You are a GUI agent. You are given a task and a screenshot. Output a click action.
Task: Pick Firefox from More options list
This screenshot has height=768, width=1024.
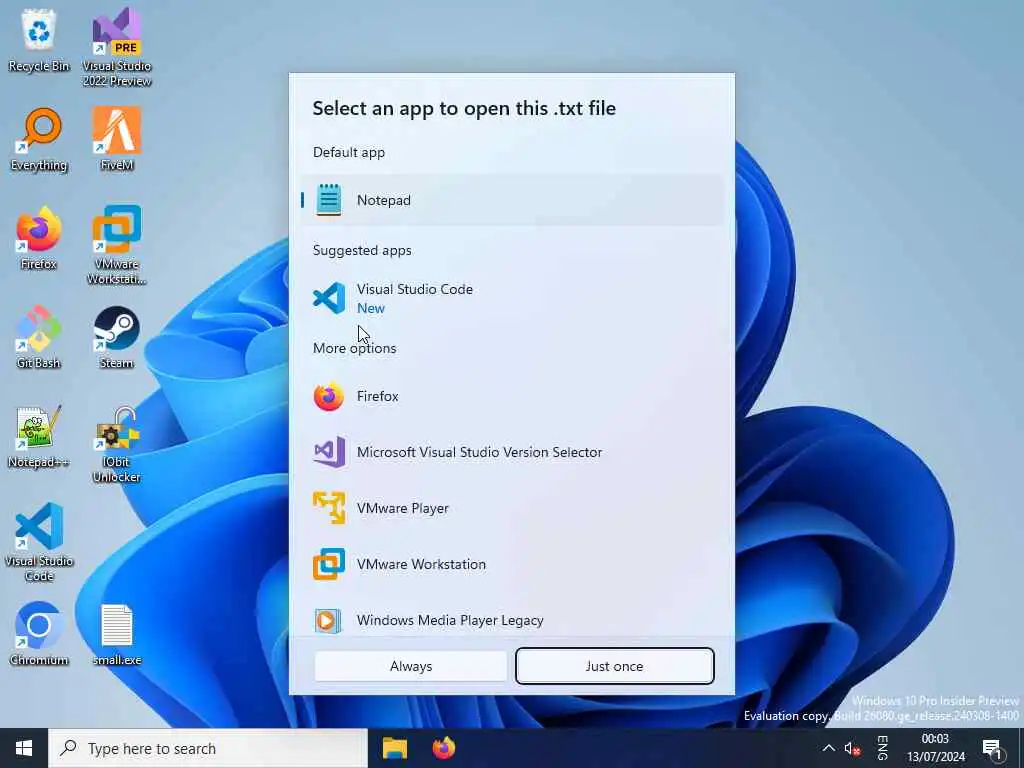pyautogui.click(x=512, y=396)
